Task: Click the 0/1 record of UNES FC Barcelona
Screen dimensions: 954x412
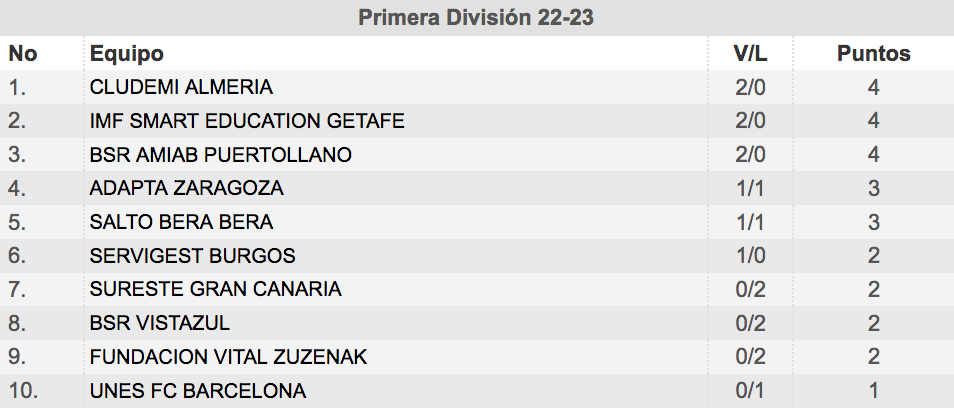Action: coord(750,391)
